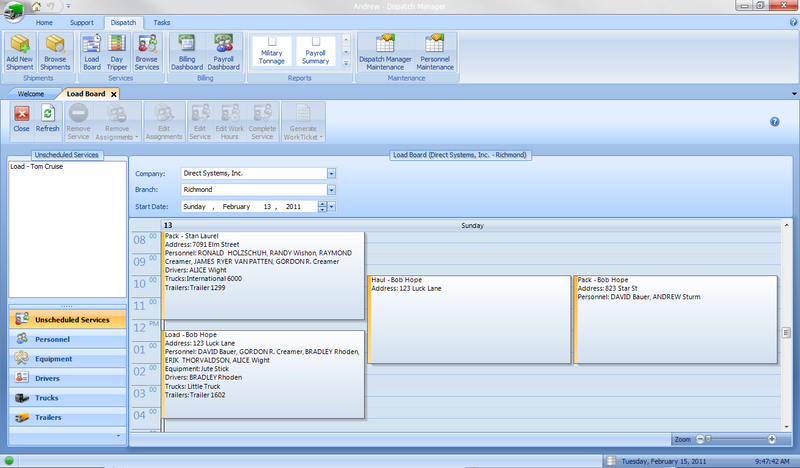Click the green truck application button
The image size is (800, 468).
[x=13, y=11]
